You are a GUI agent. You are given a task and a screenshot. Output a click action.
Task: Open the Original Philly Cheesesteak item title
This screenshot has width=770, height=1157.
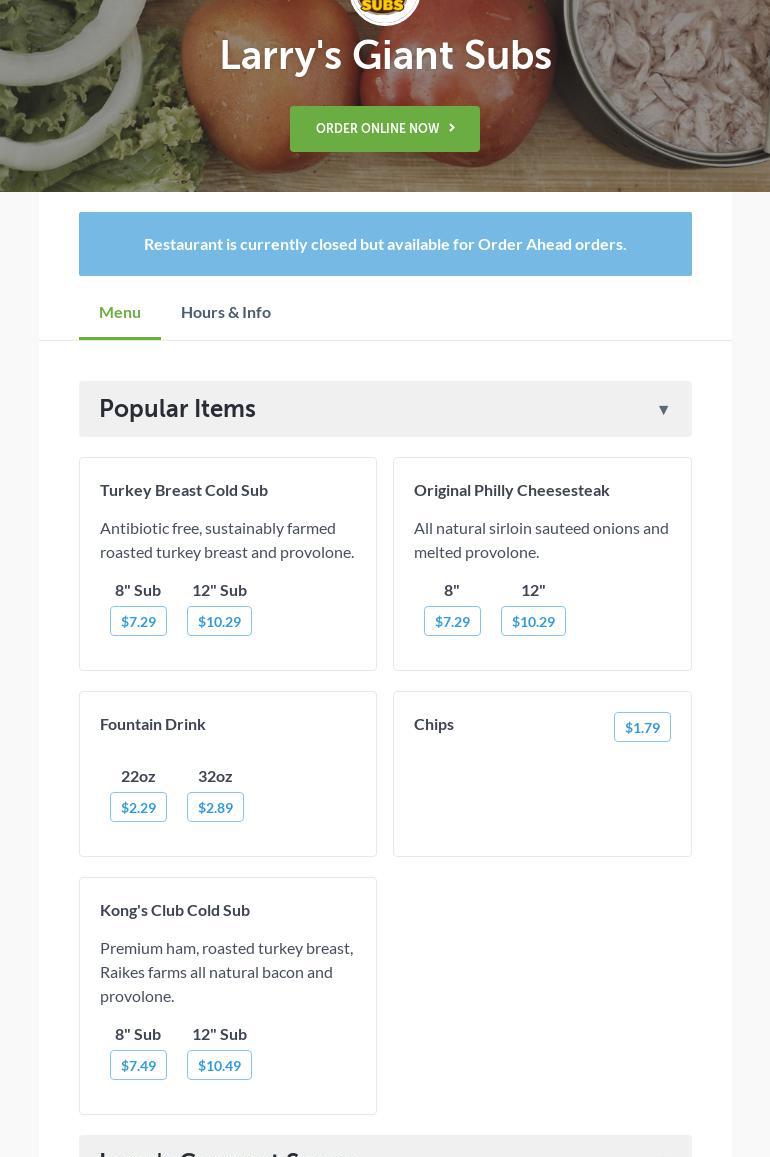pos(511,490)
